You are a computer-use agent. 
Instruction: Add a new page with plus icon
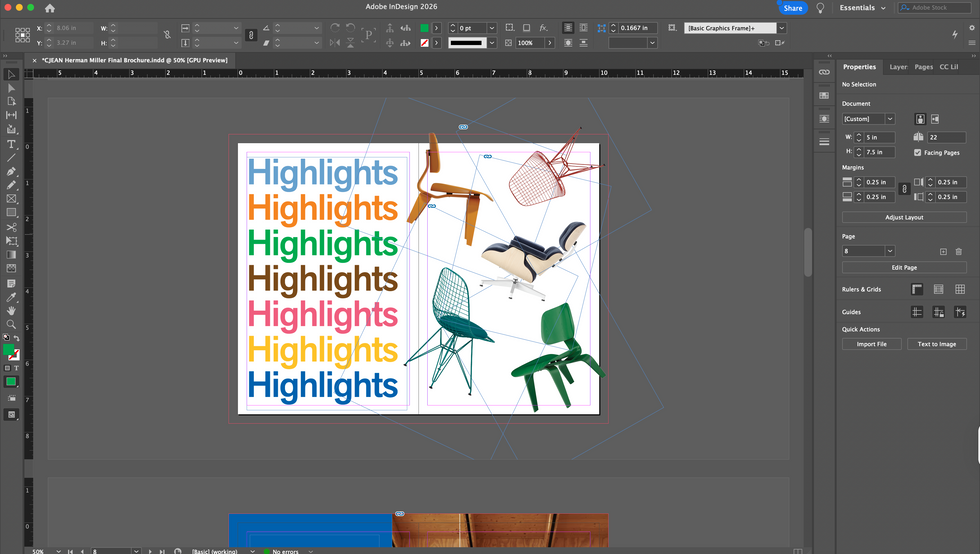943,251
